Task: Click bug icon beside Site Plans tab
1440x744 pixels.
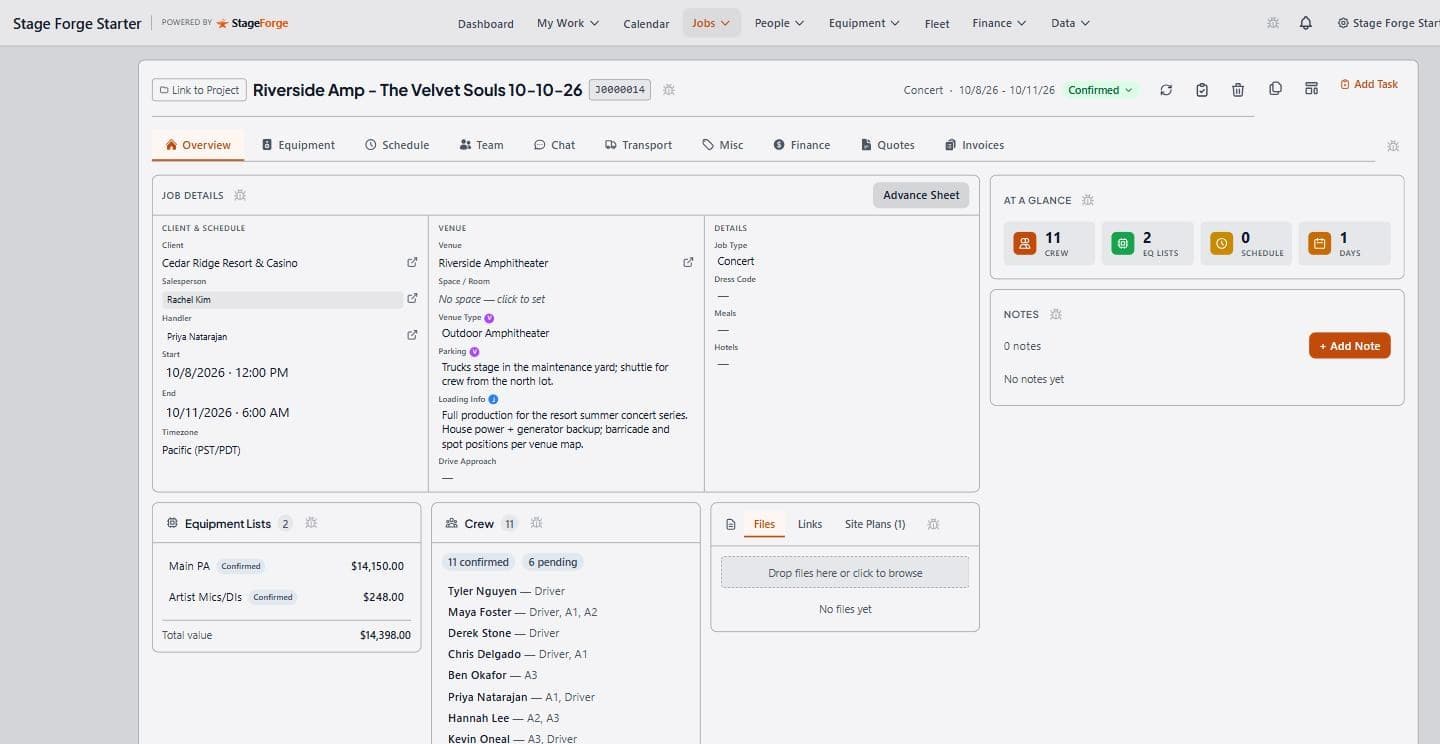Action: (x=933, y=524)
